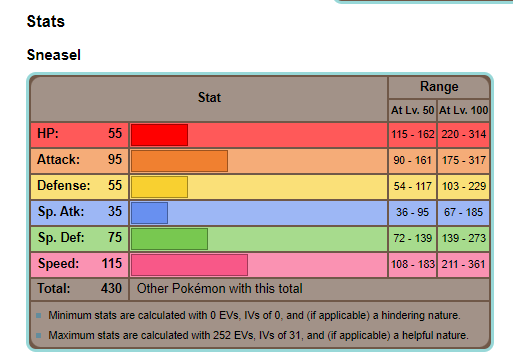This screenshot has height=360, width=513.
Task: Click Attack Lv. 100 range 175 - 317
Action: (463, 161)
